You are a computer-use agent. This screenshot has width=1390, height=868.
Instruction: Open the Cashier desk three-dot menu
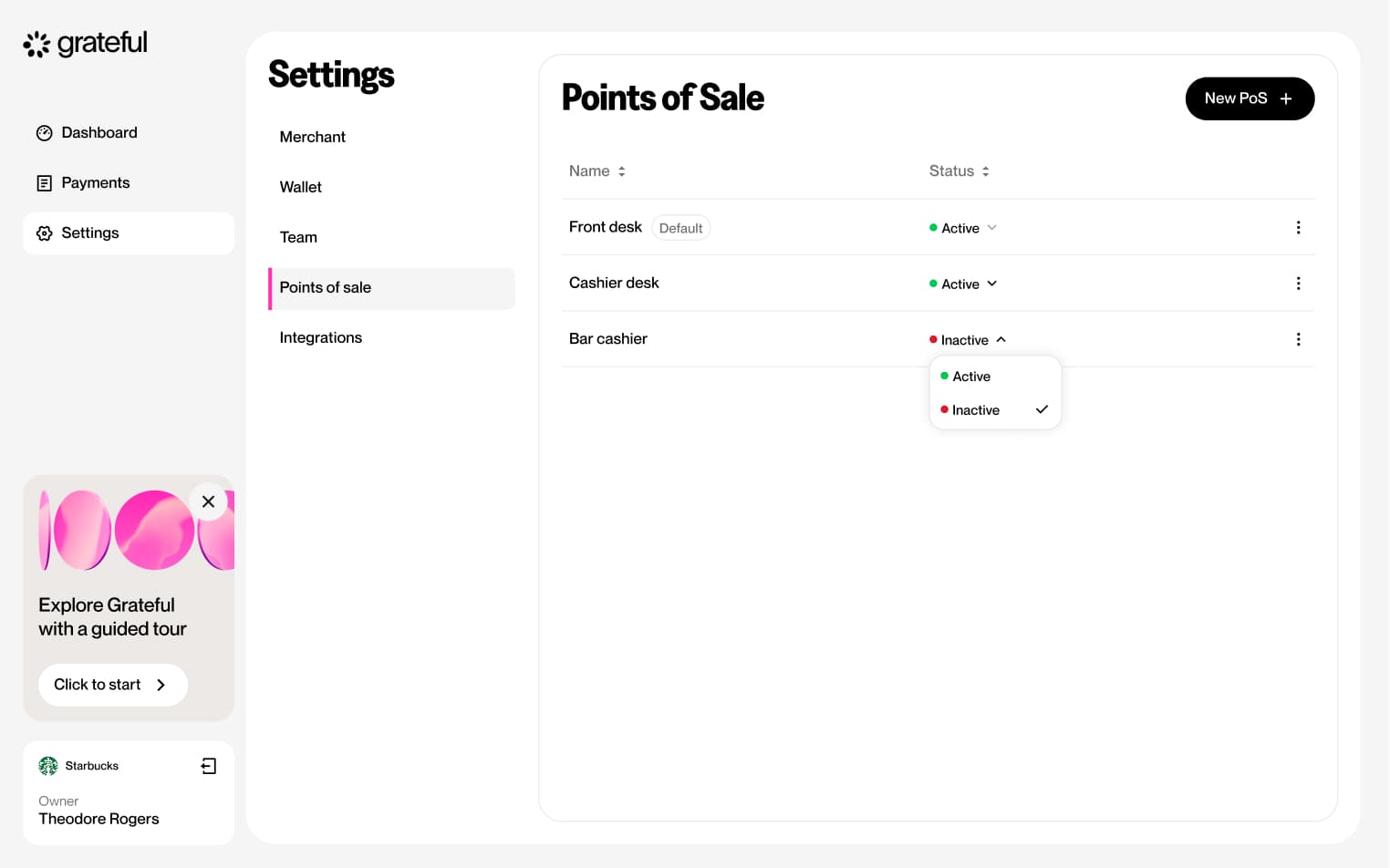(x=1298, y=284)
